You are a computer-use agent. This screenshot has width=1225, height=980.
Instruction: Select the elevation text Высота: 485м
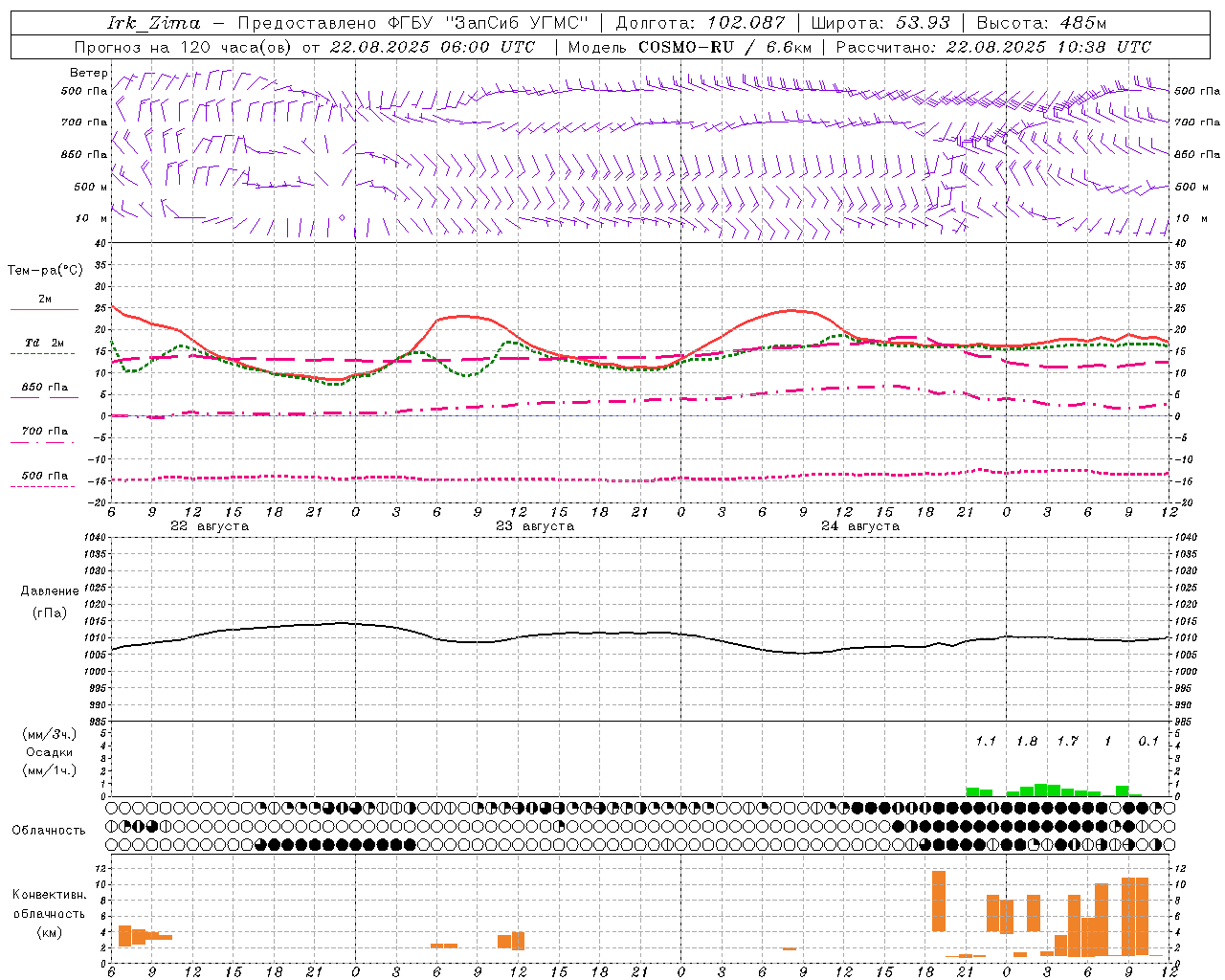1041,23
